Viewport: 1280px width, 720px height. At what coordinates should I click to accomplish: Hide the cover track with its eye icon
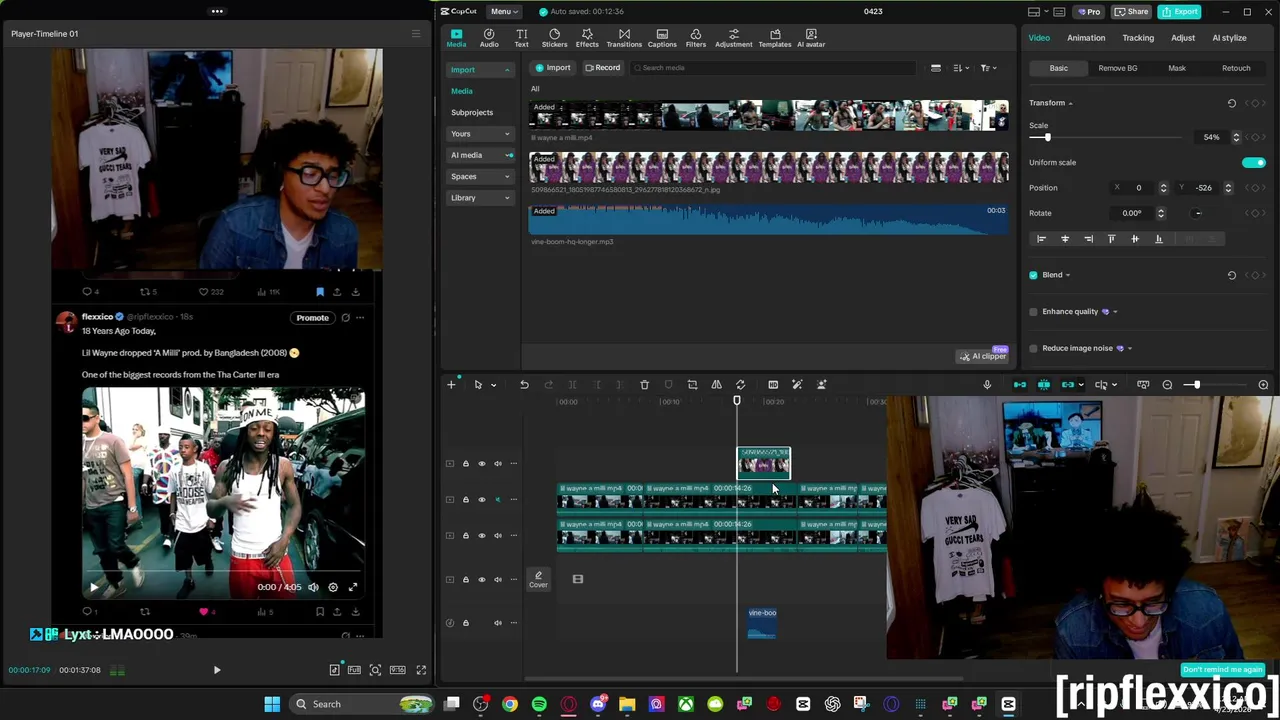tap(481, 579)
